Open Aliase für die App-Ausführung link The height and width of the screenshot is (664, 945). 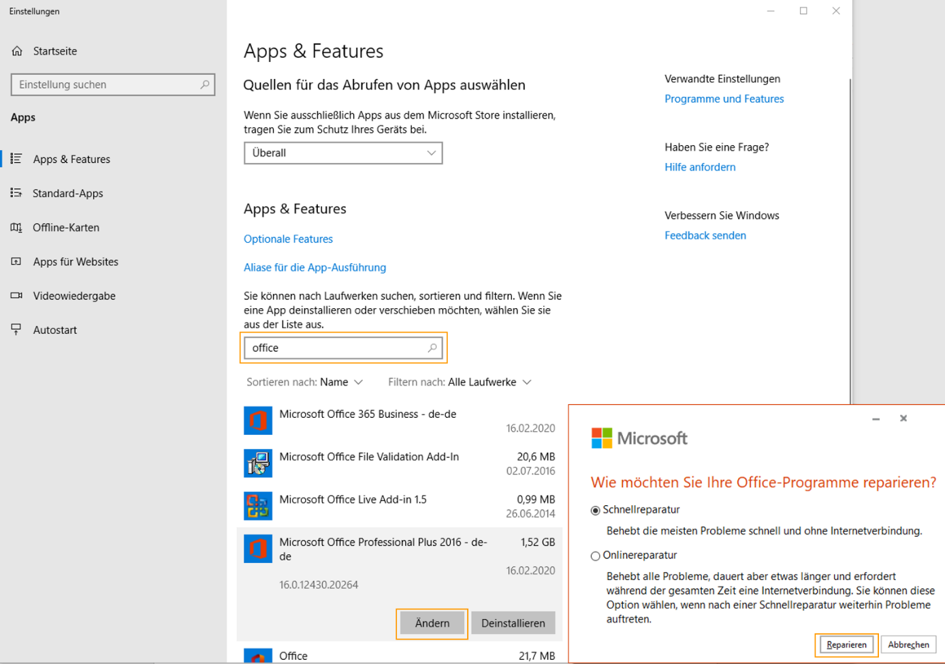315,268
